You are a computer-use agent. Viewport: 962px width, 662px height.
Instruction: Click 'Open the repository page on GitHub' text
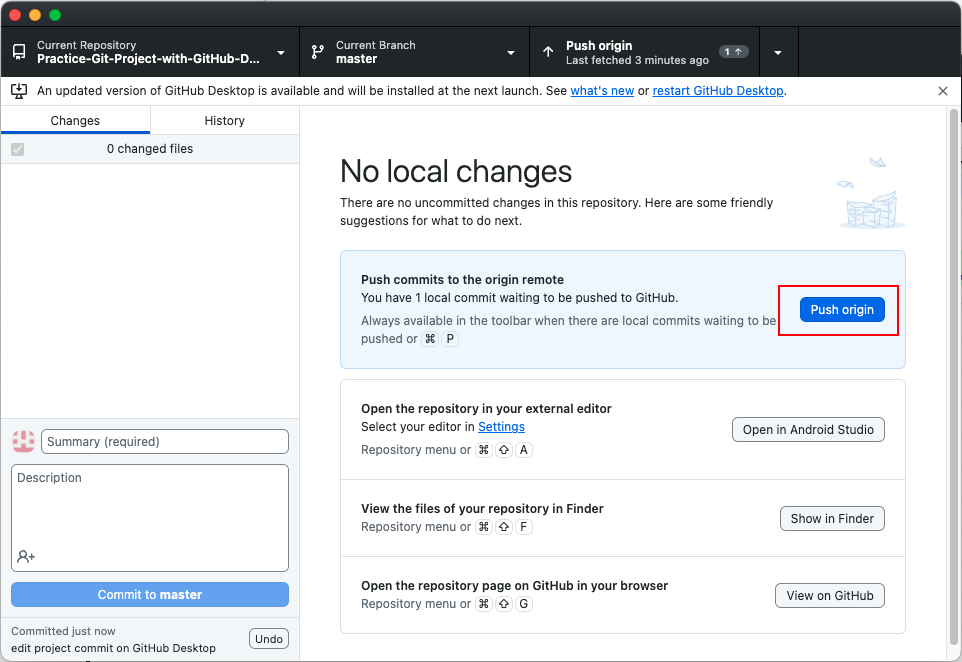pos(514,585)
